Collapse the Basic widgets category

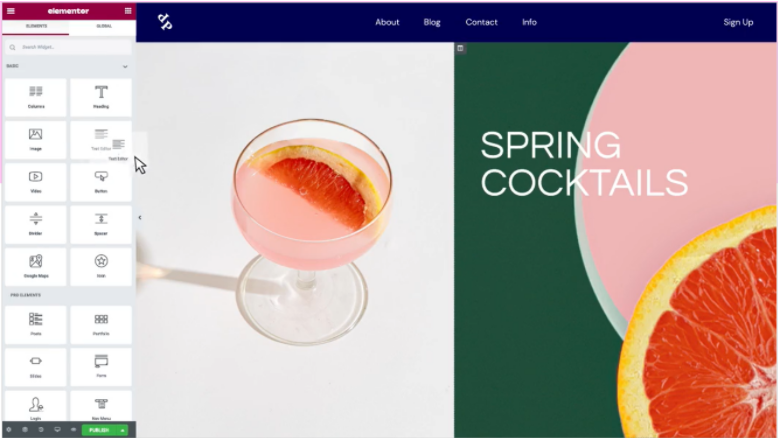[x=125, y=66]
